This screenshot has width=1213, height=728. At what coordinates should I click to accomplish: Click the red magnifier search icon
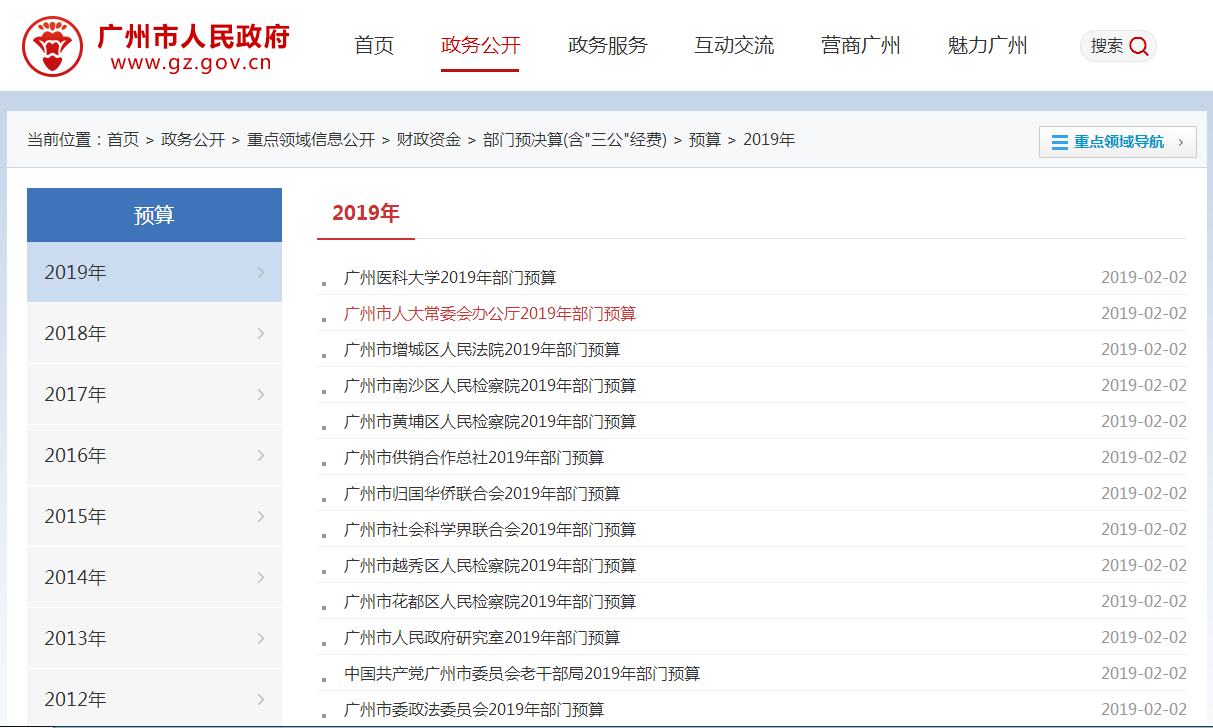point(1138,46)
